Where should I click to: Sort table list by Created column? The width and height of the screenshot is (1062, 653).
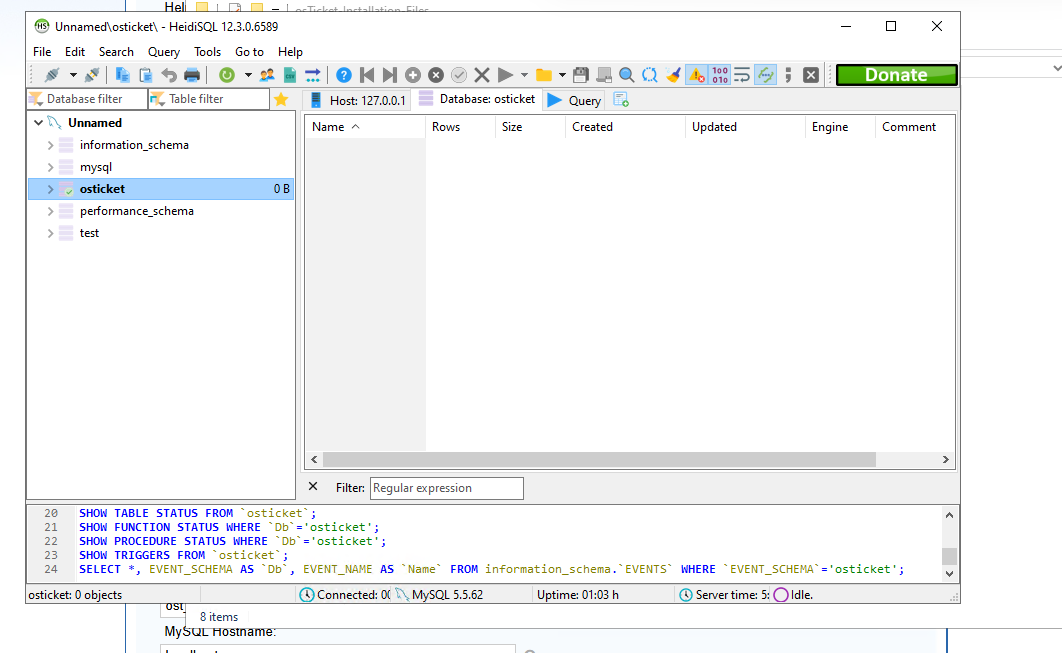coord(624,127)
